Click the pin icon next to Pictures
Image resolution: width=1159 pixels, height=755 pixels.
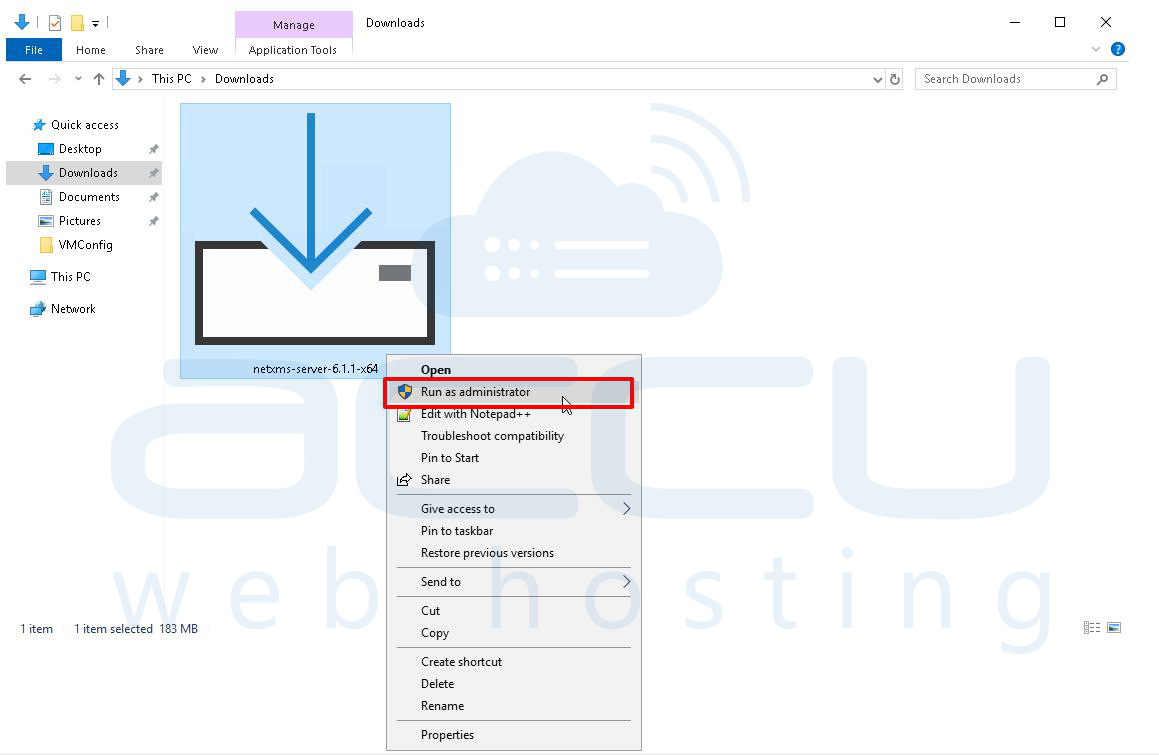pos(154,221)
